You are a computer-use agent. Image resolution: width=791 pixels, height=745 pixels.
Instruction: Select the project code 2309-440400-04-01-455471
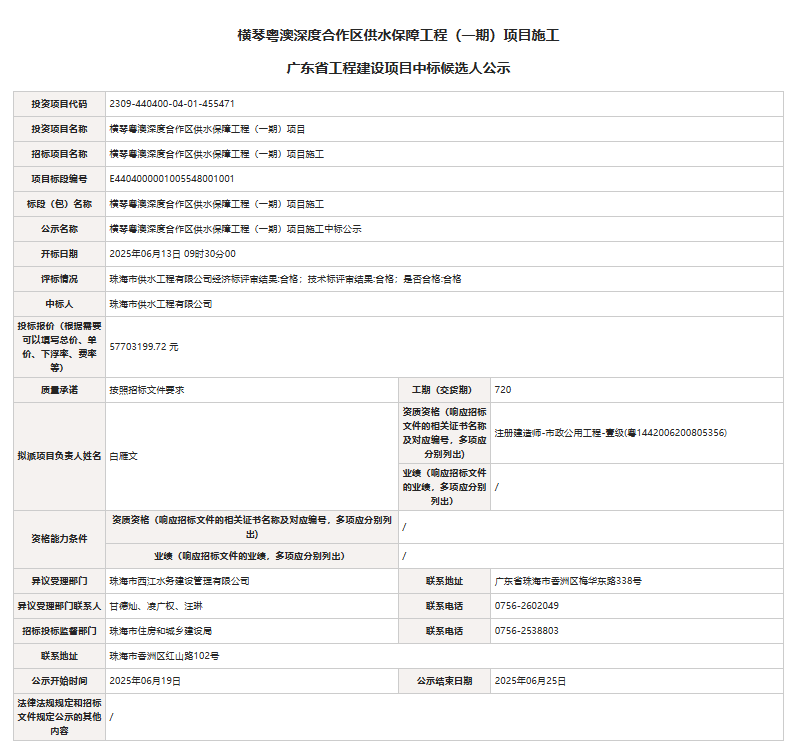pos(172,104)
